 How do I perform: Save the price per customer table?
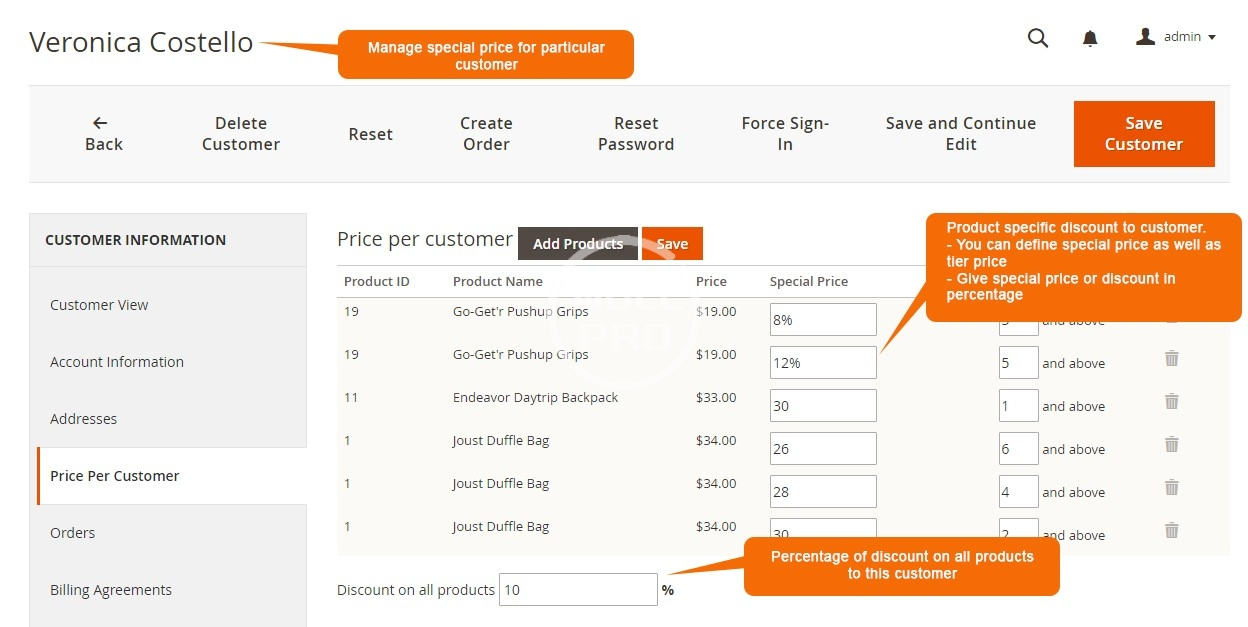pyautogui.click(x=672, y=244)
